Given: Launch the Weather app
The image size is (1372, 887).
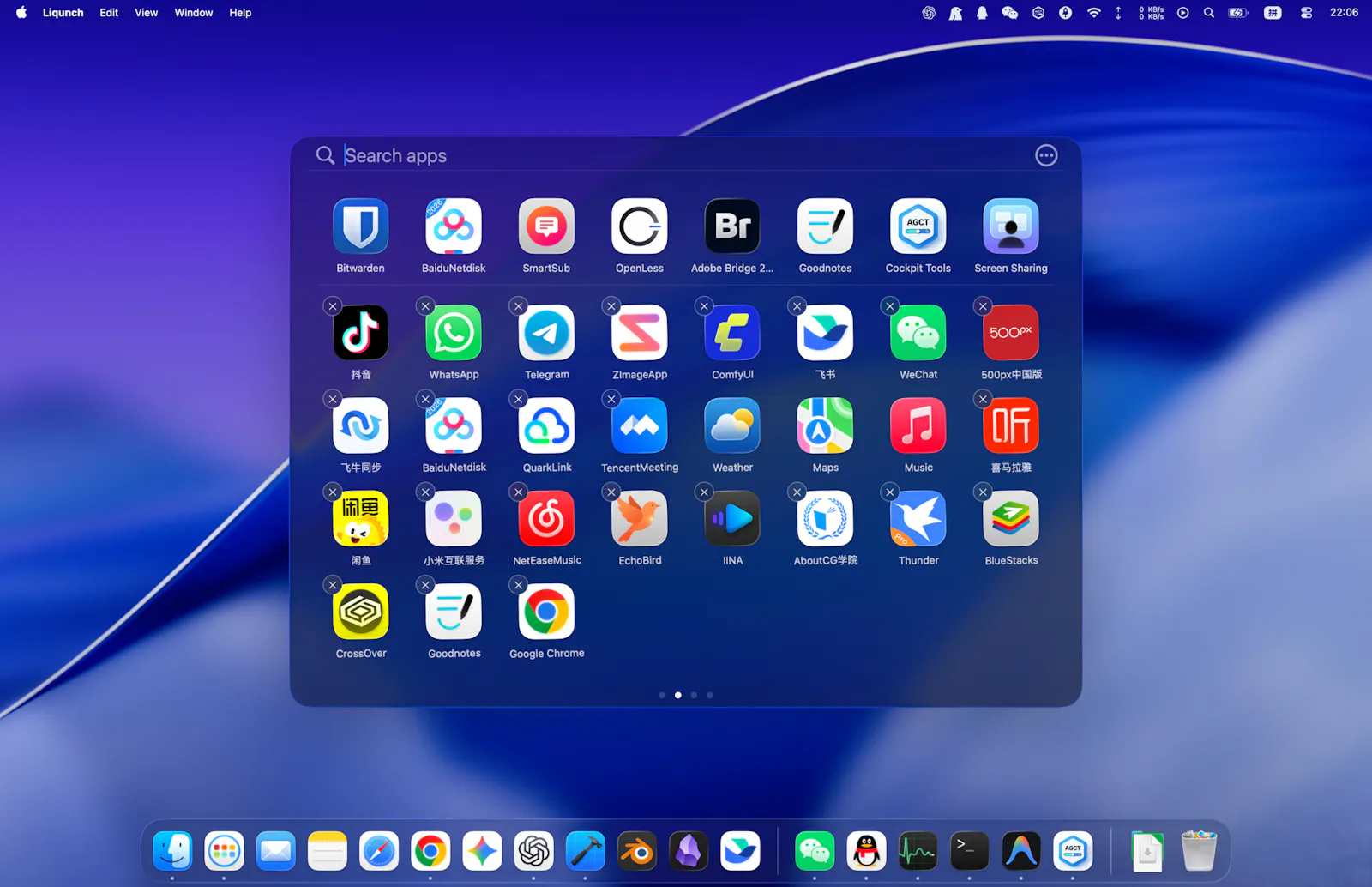Looking at the screenshot, I should [732, 425].
